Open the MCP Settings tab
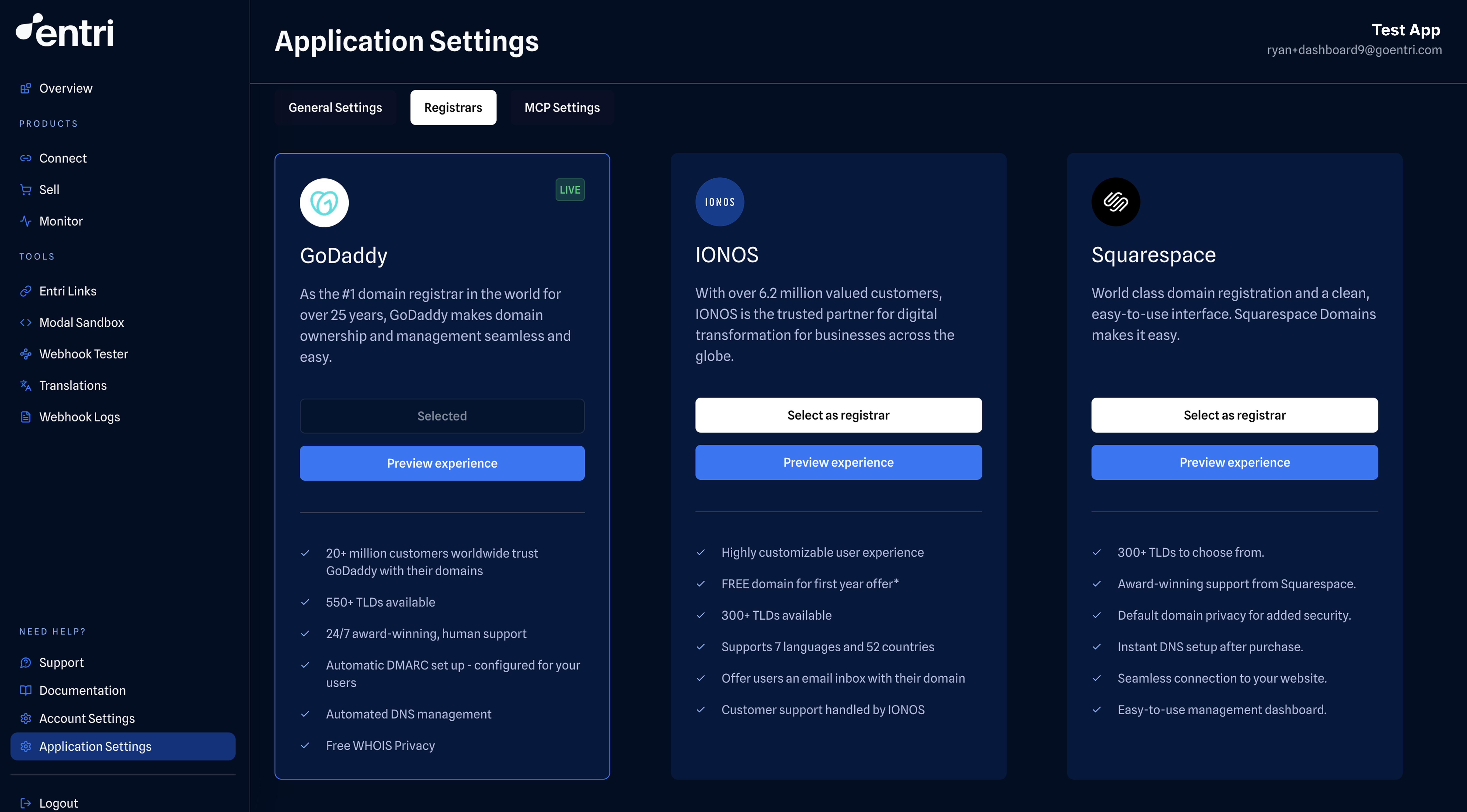This screenshot has height=812, width=1467. click(x=562, y=108)
